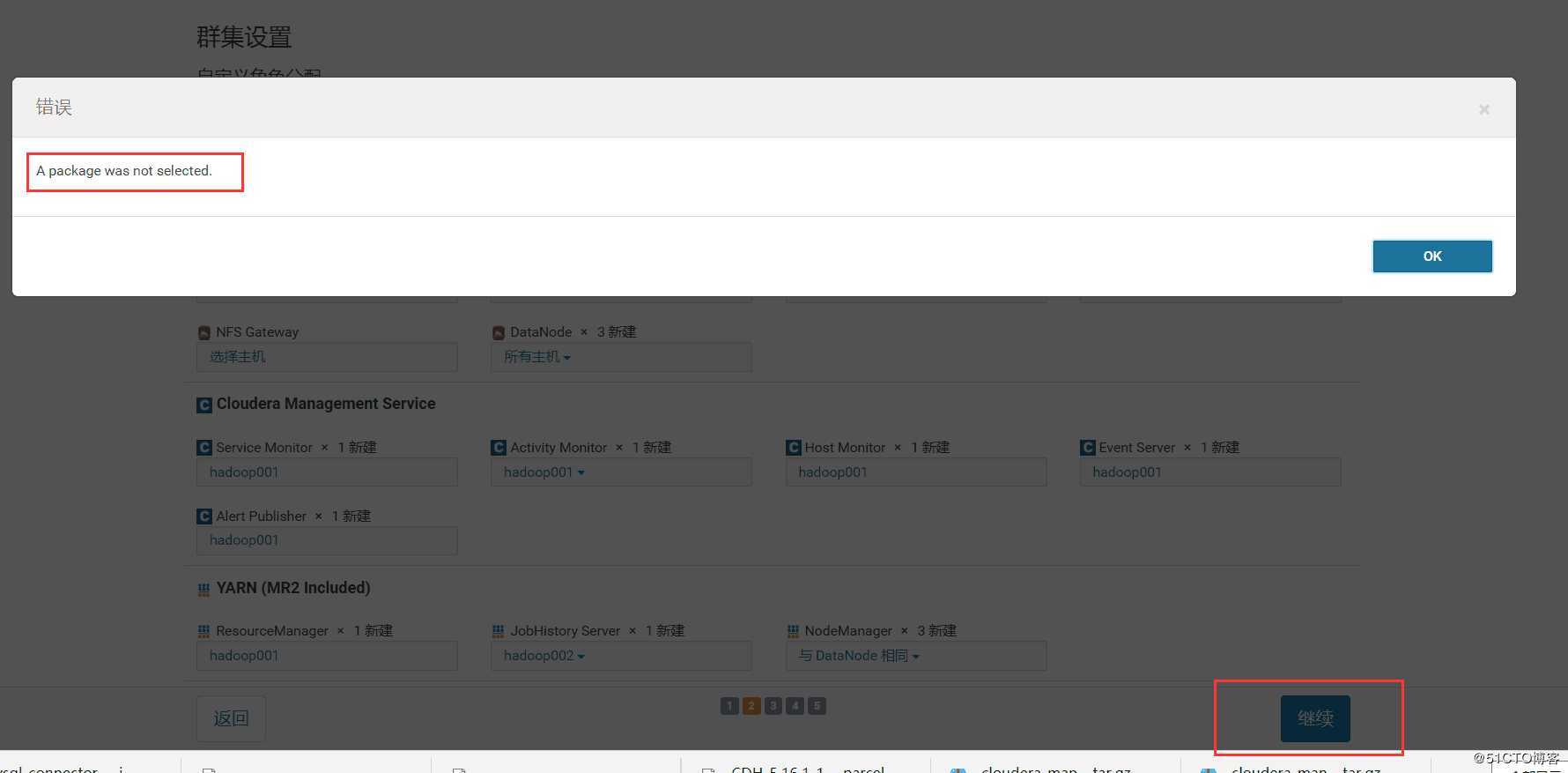
Task: Click the Cloudera Management Service heading icon
Action: click(204, 405)
